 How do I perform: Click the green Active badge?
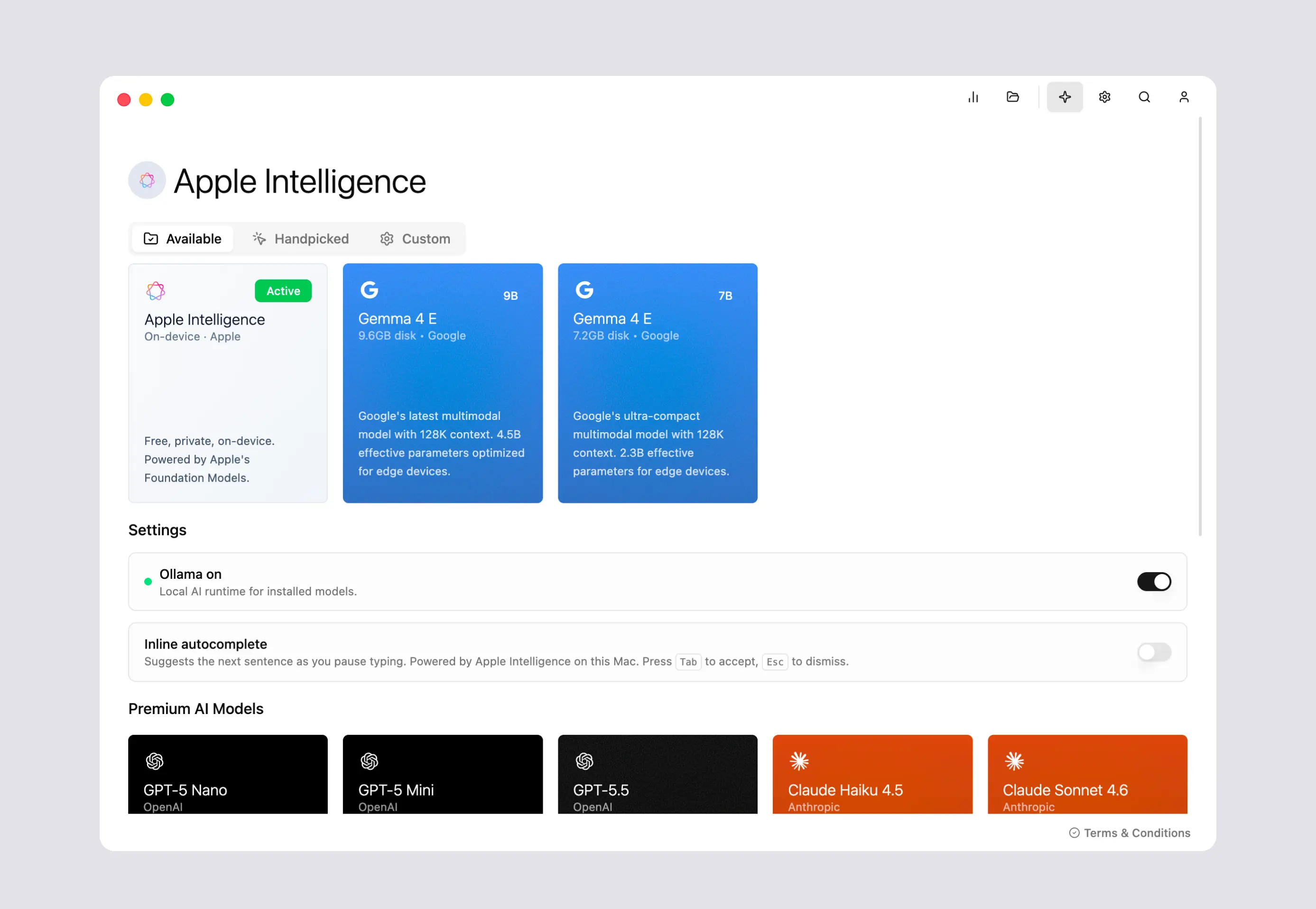point(283,291)
